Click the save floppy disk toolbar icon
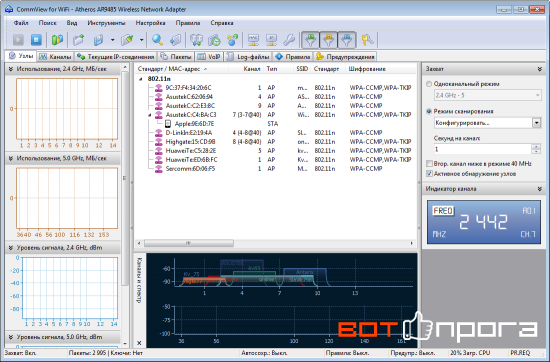Viewport: 550px width, 362px height. [x=98, y=40]
